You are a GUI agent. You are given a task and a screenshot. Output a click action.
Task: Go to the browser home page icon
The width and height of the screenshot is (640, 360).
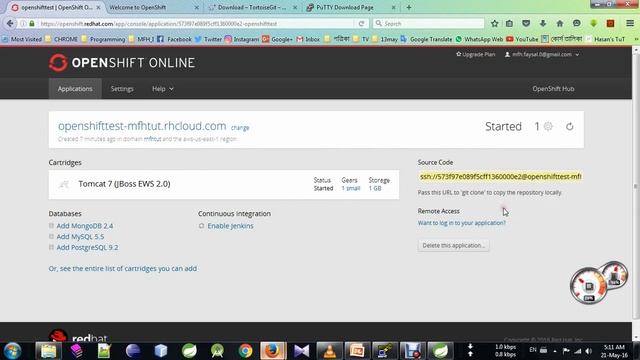560,24
